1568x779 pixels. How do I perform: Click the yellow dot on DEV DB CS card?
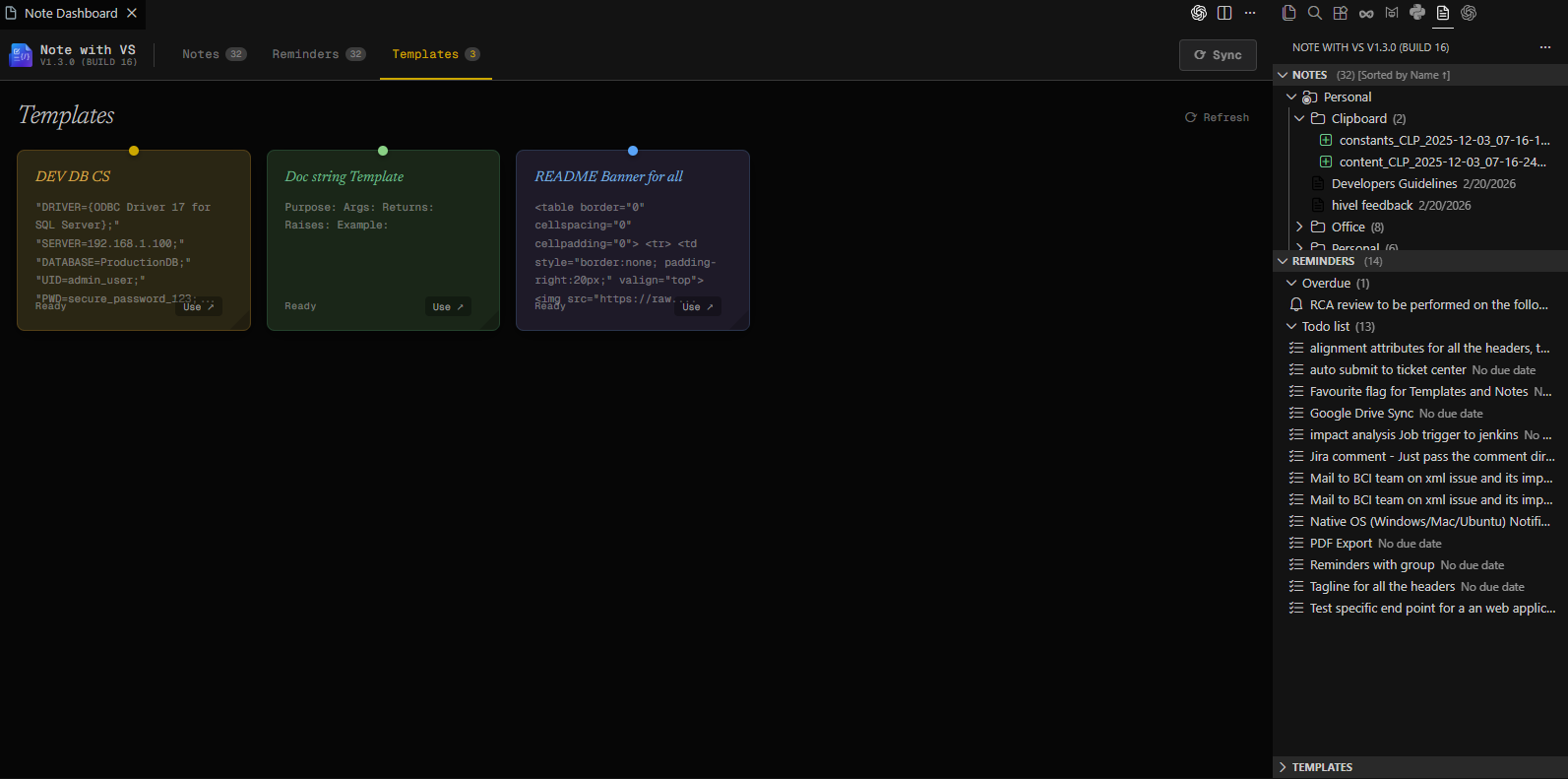[x=134, y=151]
